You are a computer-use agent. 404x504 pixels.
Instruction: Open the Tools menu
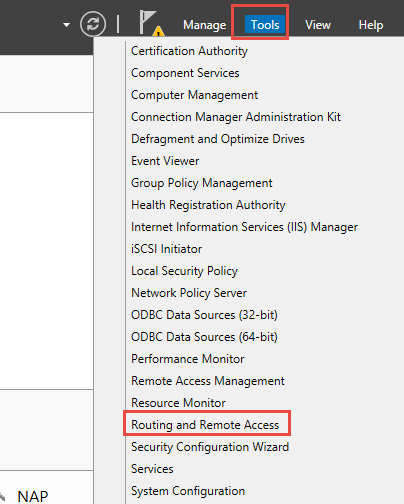pos(265,24)
